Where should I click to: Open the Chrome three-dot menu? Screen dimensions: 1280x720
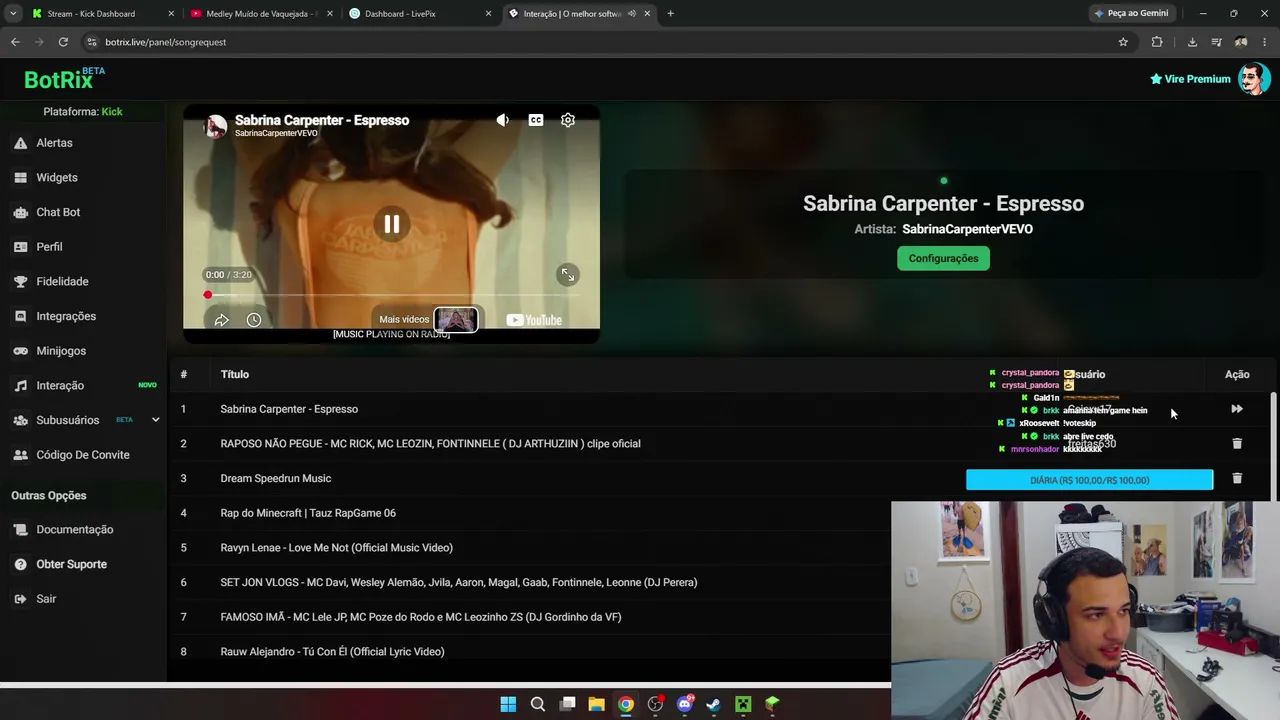coord(1264,42)
